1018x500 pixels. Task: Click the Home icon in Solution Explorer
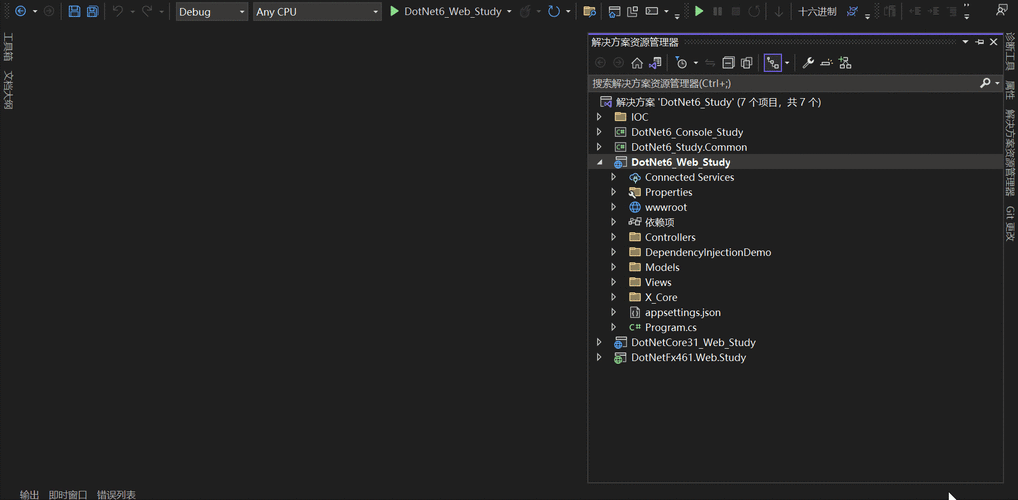637,63
